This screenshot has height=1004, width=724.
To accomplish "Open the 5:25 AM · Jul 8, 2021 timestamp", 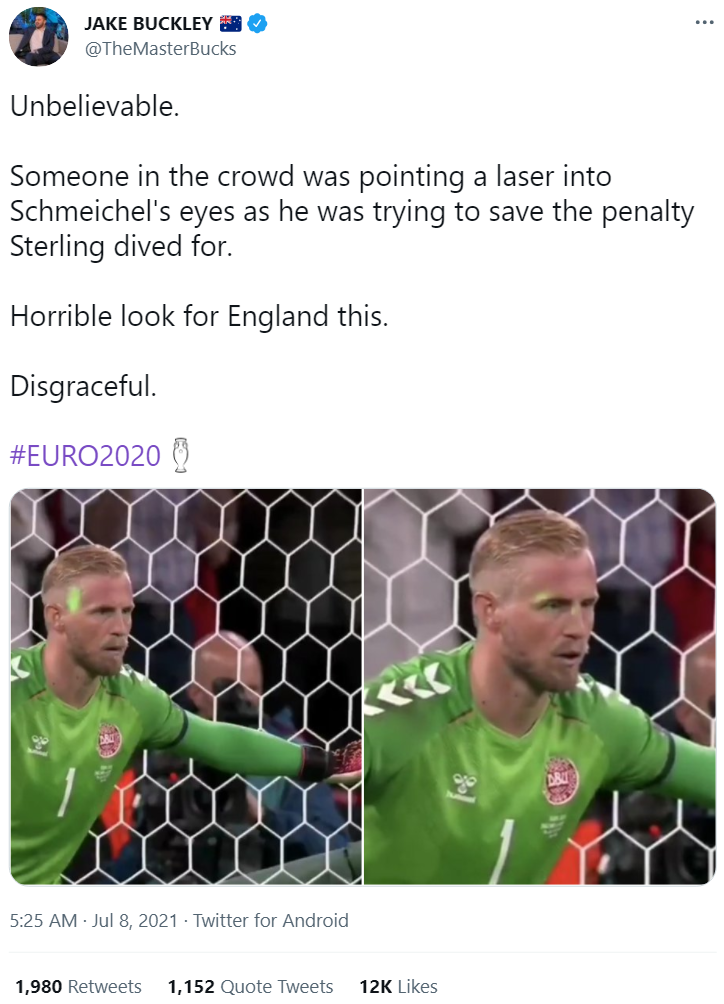I will pos(93,920).
